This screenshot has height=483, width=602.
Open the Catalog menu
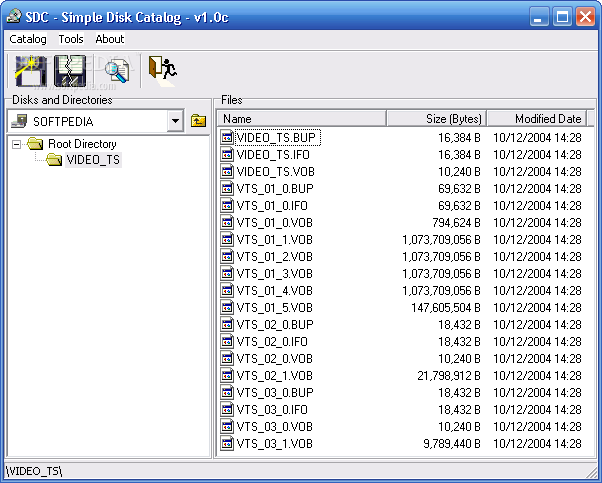point(28,39)
